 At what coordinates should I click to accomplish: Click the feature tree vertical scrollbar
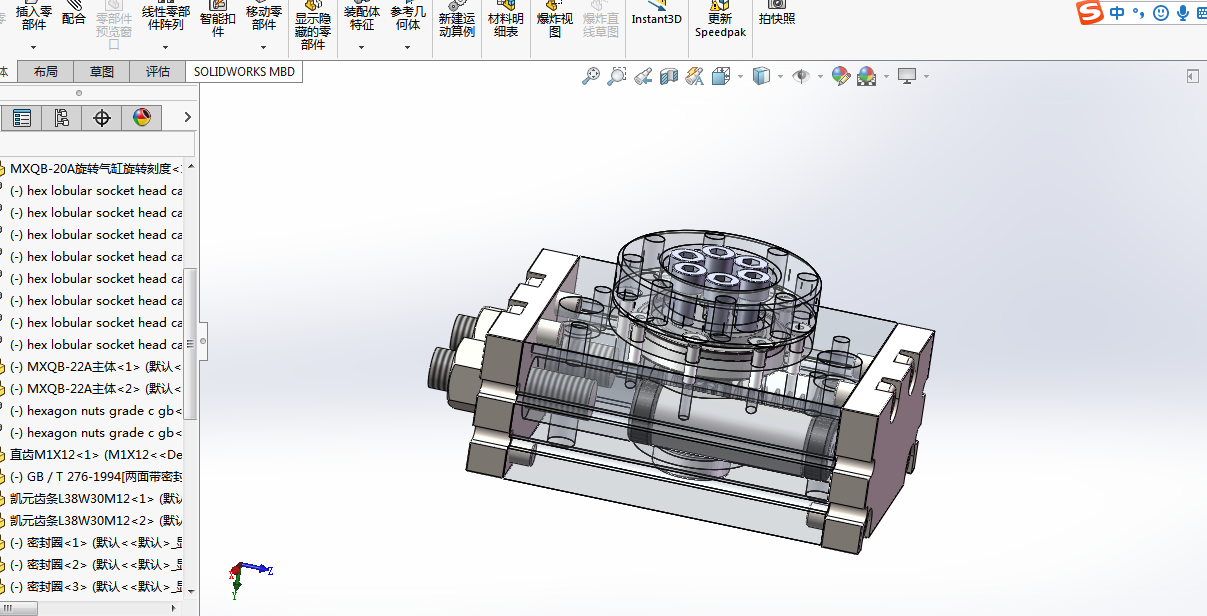click(x=191, y=343)
